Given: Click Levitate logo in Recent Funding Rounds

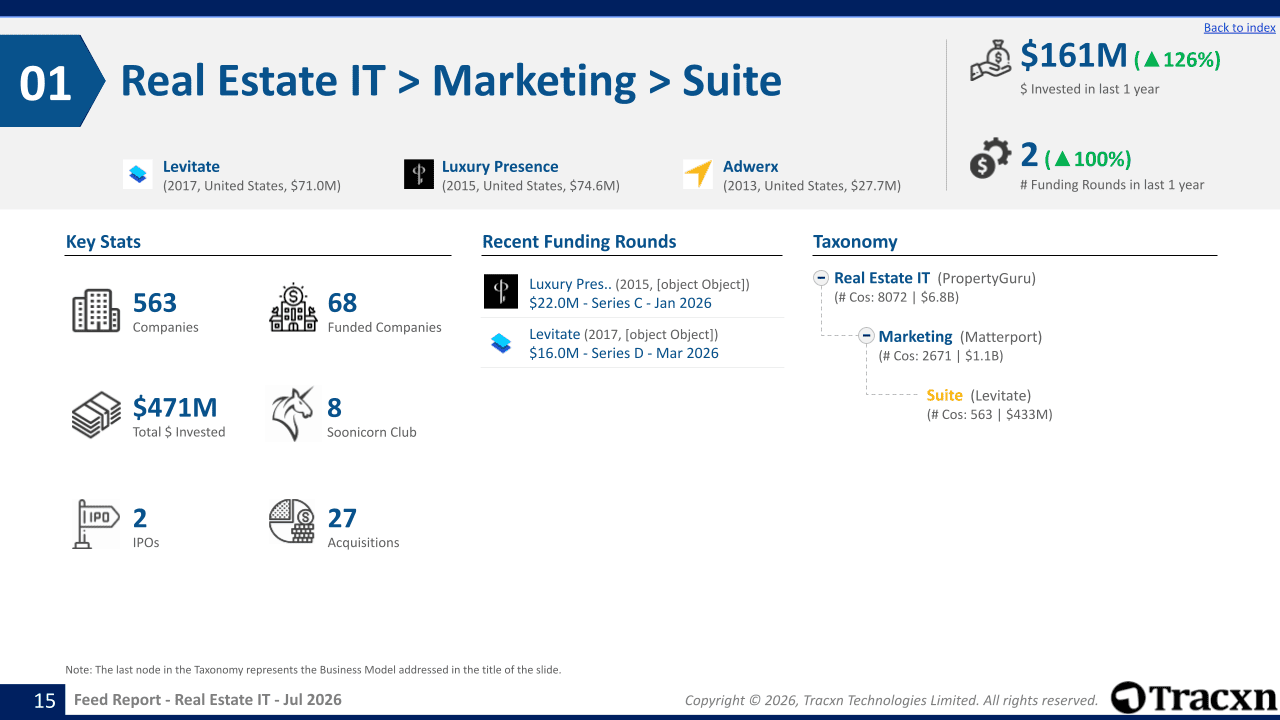Looking at the screenshot, I should [501, 343].
